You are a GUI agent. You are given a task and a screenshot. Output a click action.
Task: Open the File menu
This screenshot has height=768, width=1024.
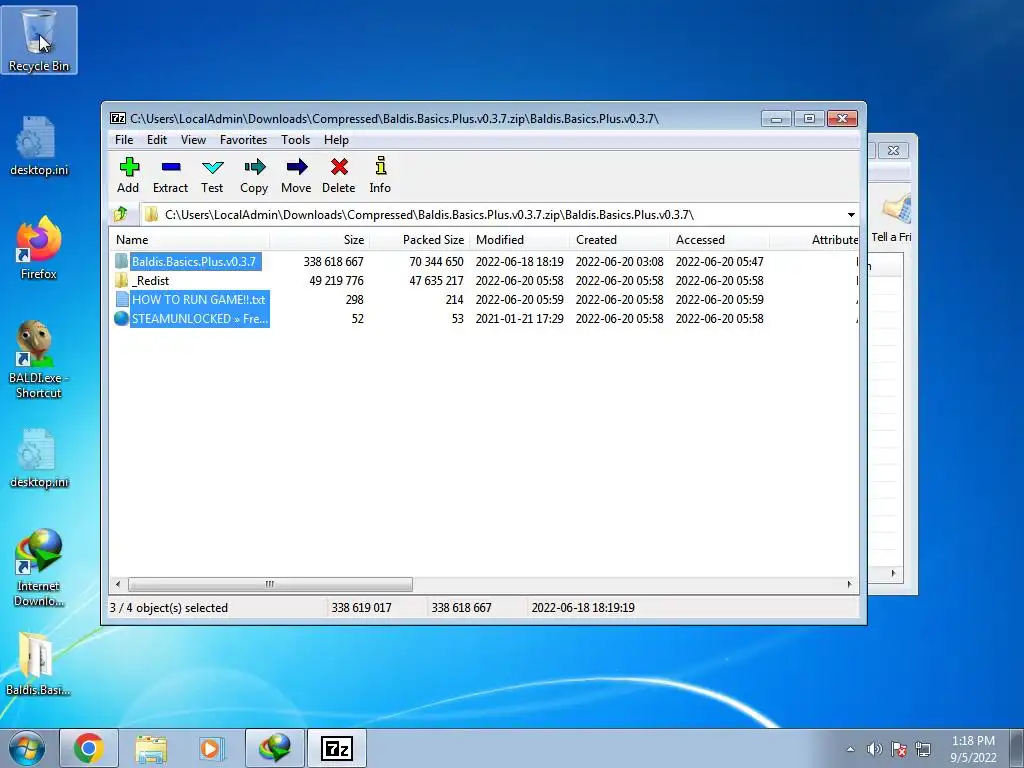pyautogui.click(x=124, y=140)
